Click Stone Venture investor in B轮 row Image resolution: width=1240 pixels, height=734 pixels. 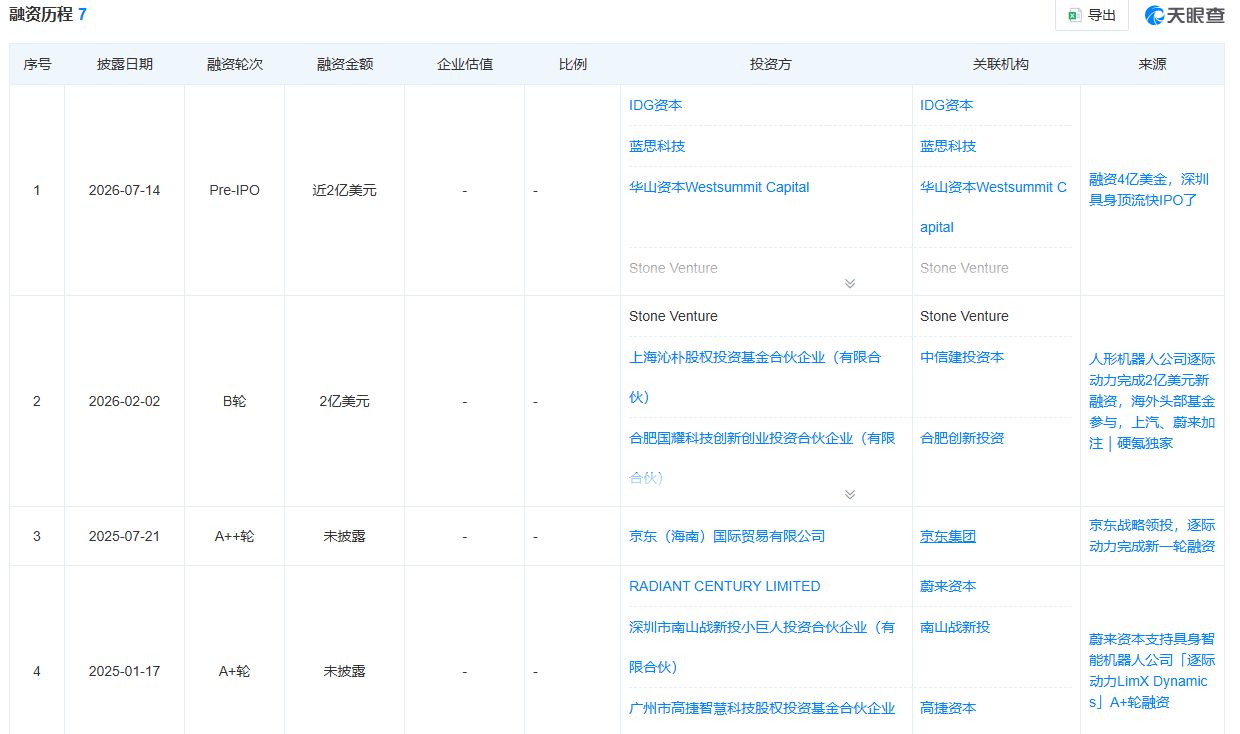point(673,316)
